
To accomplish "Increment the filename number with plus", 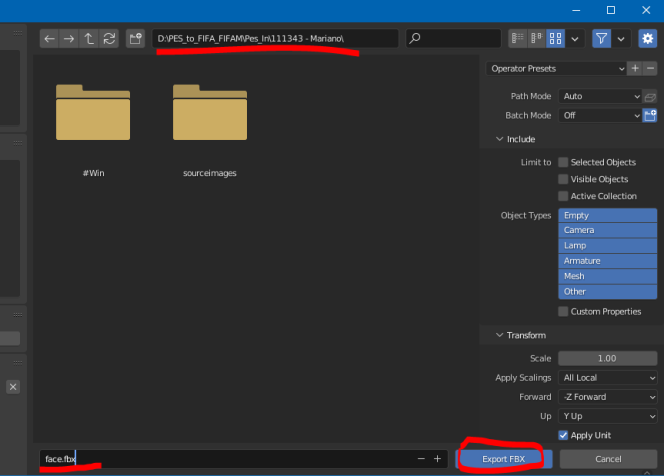I will [437, 459].
